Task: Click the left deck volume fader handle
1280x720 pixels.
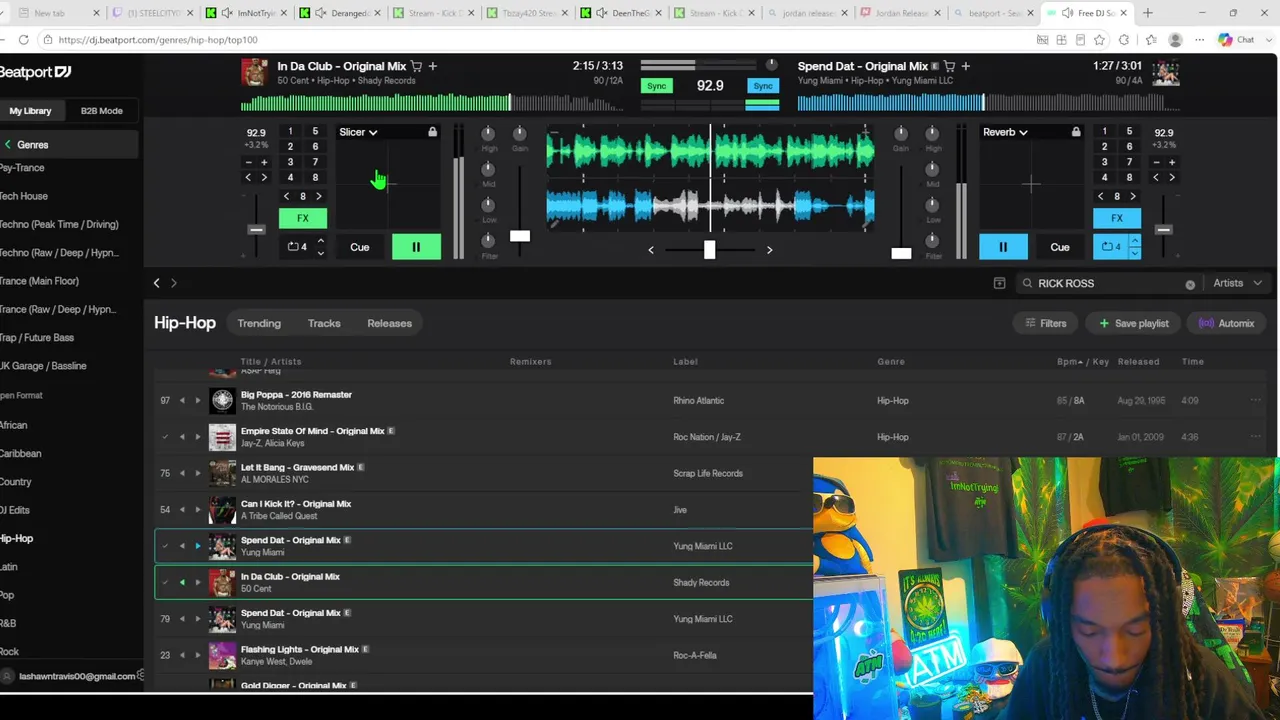Action: (519, 237)
